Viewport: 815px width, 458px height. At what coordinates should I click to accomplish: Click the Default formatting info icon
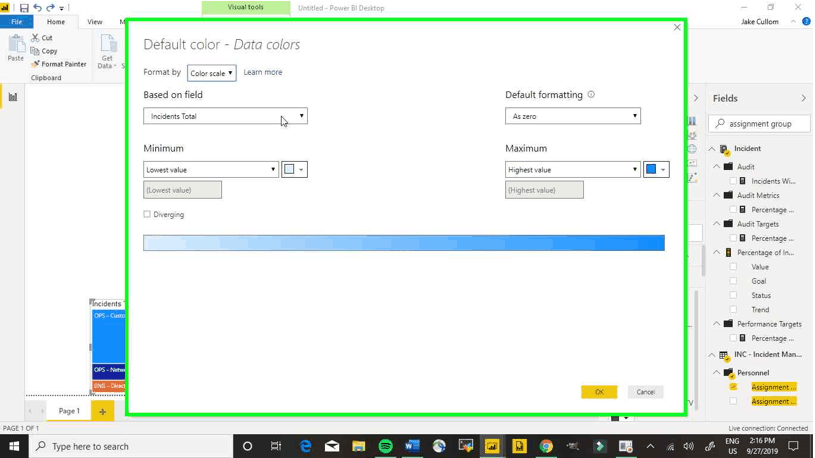pyautogui.click(x=591, y=94)
